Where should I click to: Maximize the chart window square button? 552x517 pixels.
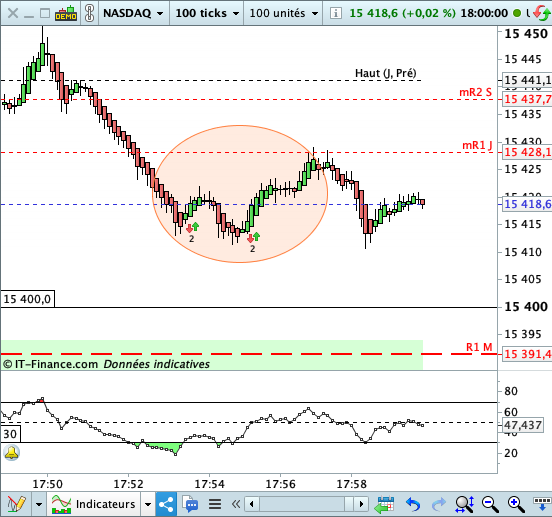point(45,13)
